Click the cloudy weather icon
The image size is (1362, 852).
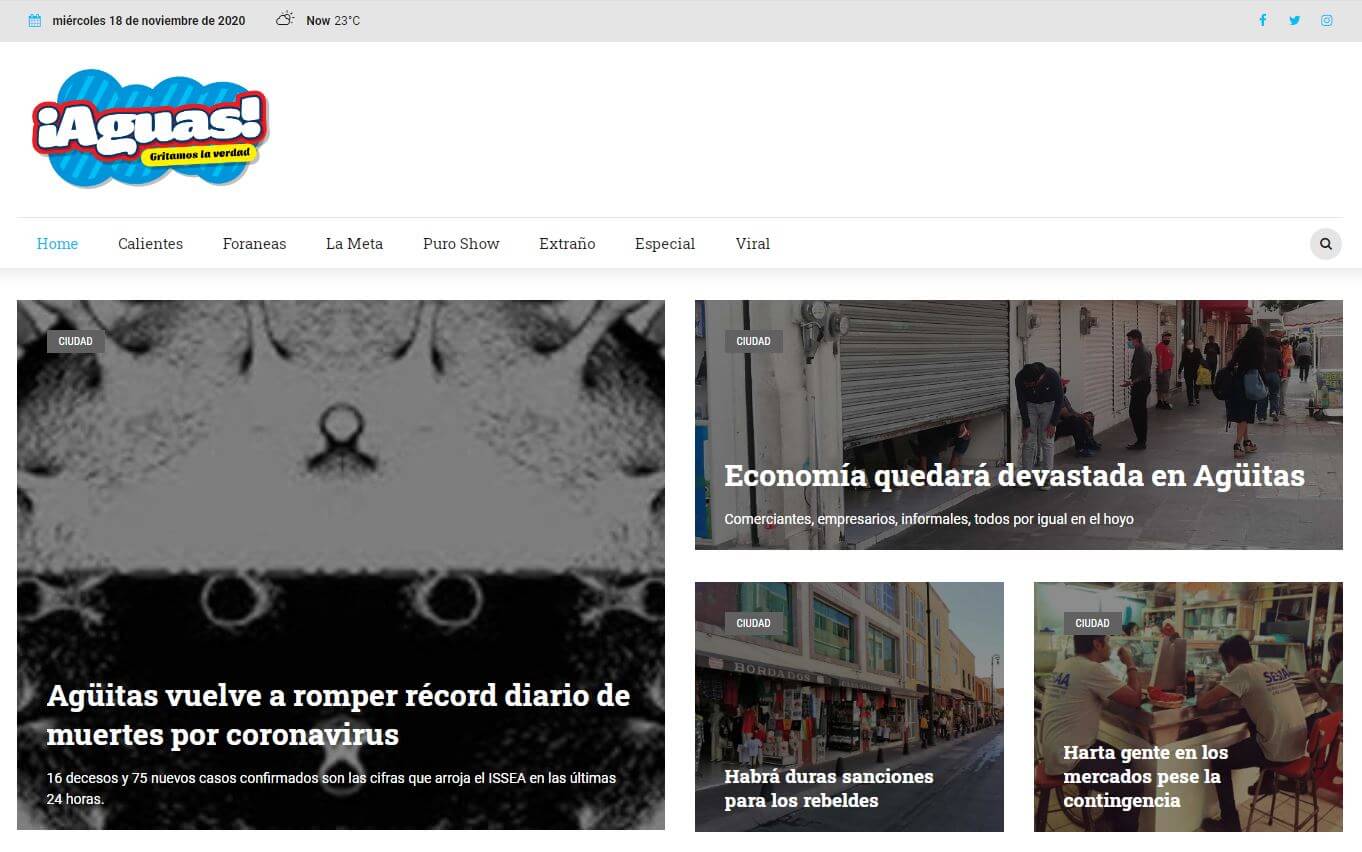point(285,19)
